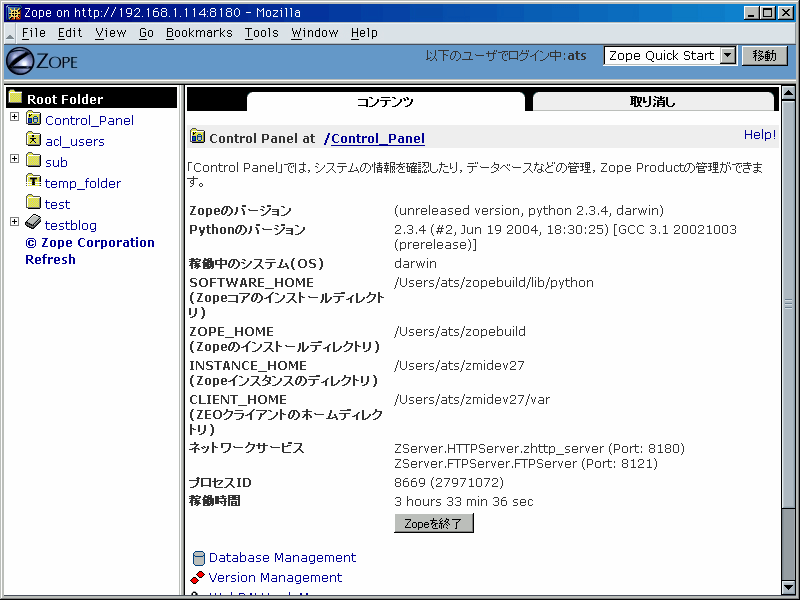Open the Edit menu
Viewport: 800px width, 600px height.
click(70, 33)
